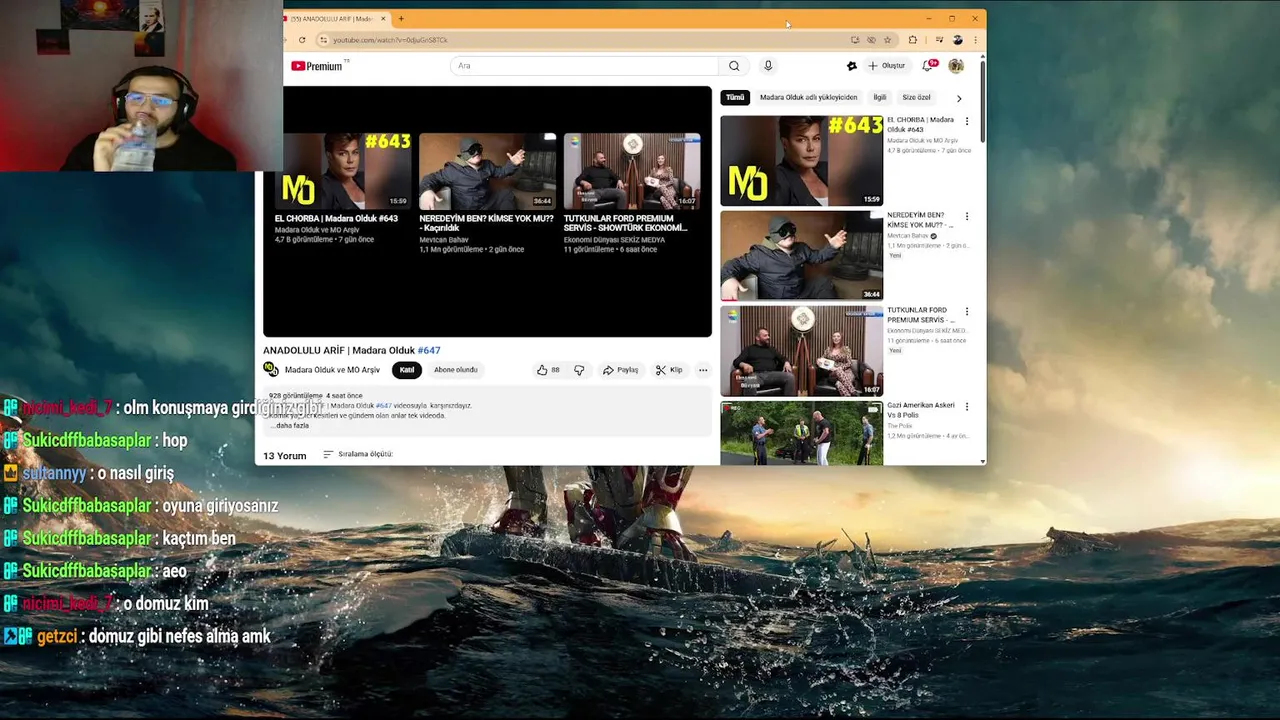Select the İlgili filter chip

tap(880, 98)
